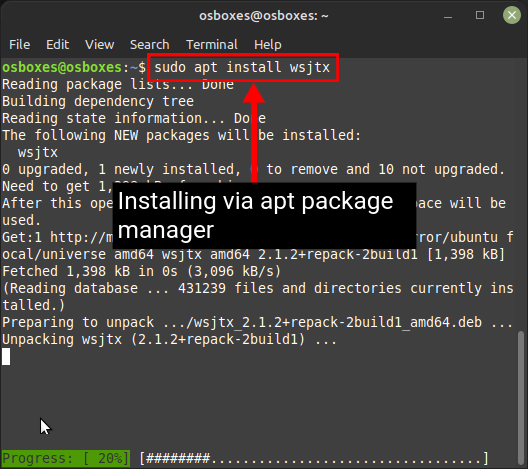Click the hash-mark install progress bar
This screenshot has width=528, height=469.
tap(314, 458)
